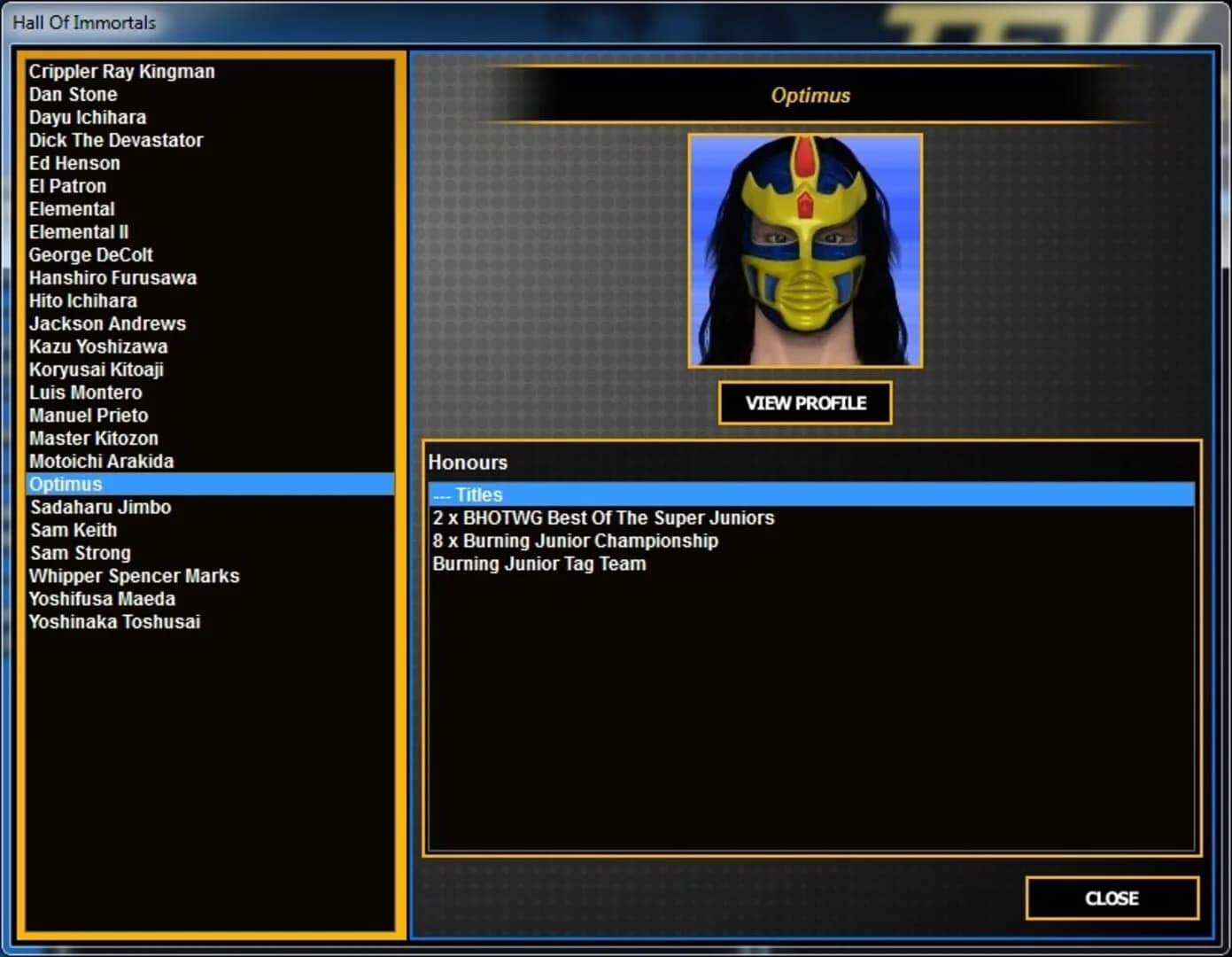Select Master Kitozon from the immortals

click(93, 438)
